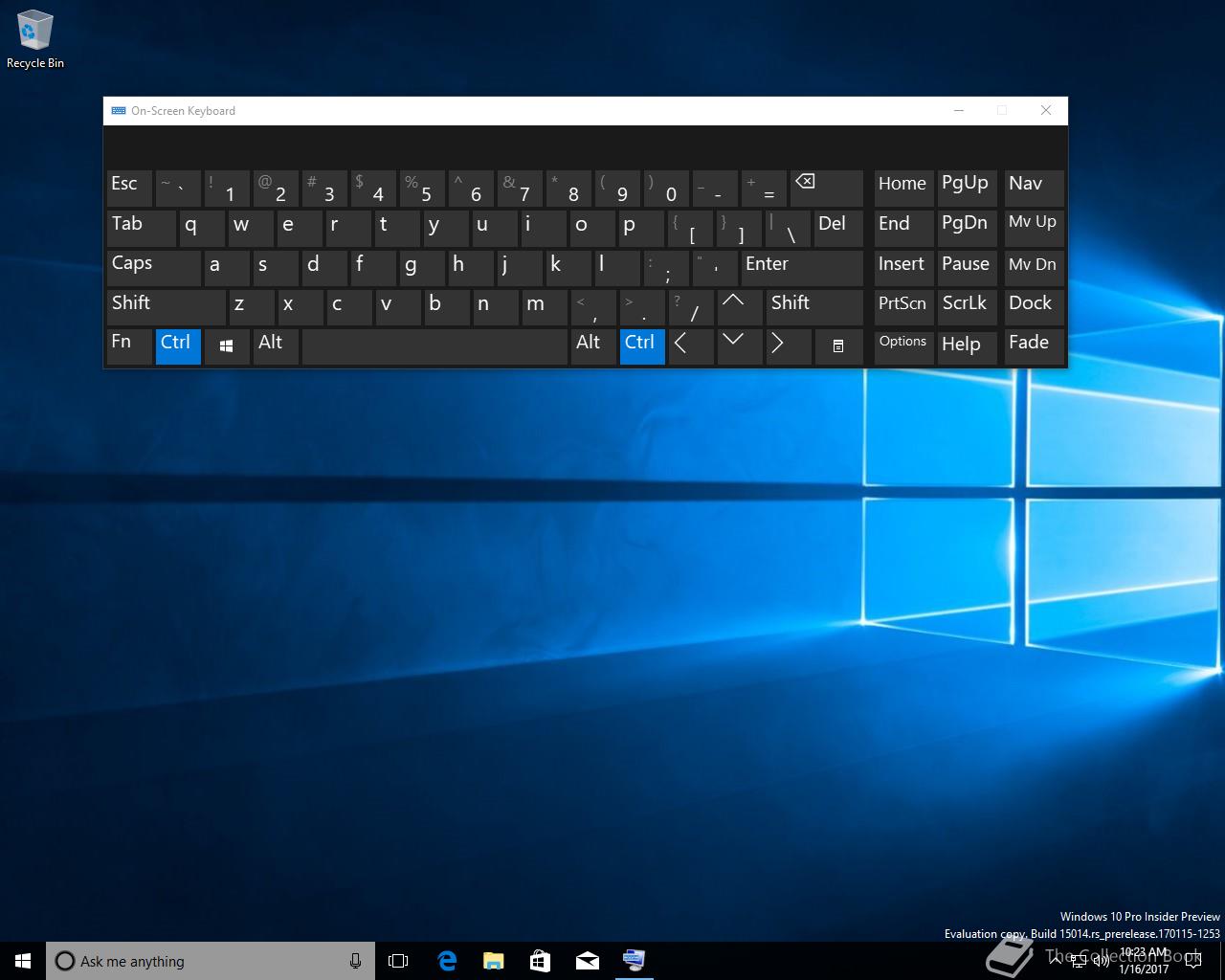Click the Fade key
Screen dimensions: 1225x980
click(x=1035, y=346)
